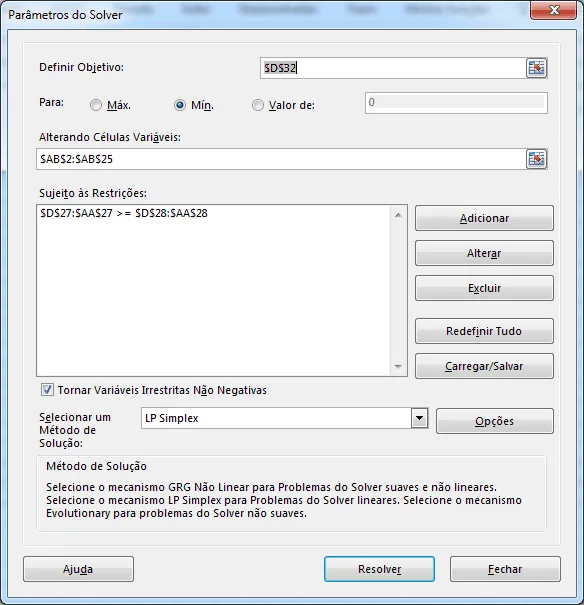Click the Resolver button
The width and height of the screenshot is (584, 605).
click(x=379, y=569)
